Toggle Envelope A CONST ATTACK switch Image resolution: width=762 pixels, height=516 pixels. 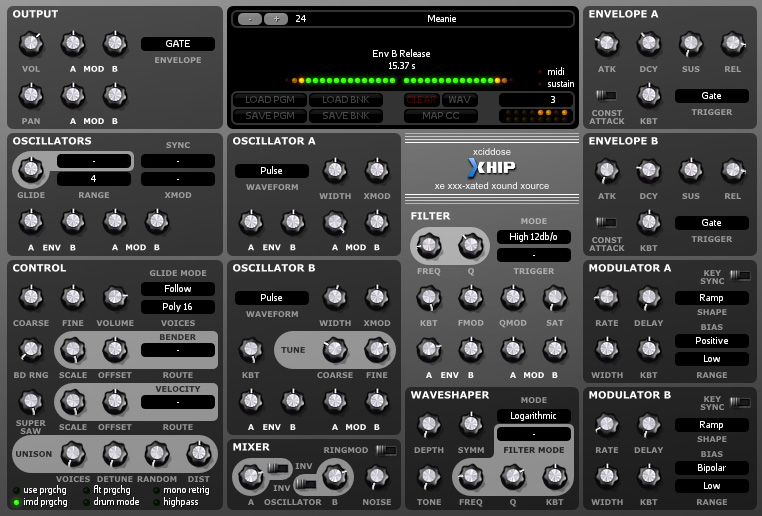coord(606,95)
